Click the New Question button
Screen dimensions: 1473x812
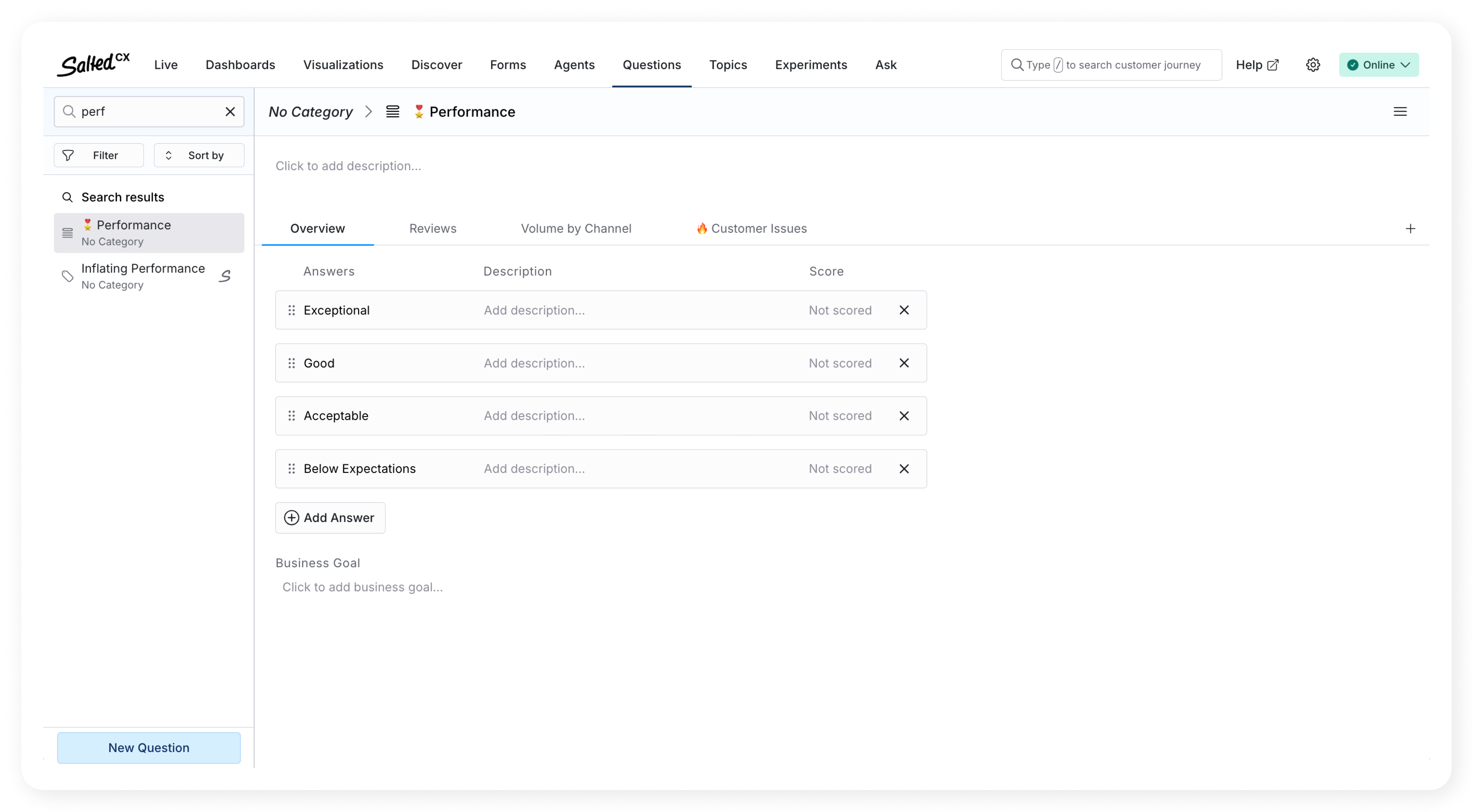coord(149,747)
